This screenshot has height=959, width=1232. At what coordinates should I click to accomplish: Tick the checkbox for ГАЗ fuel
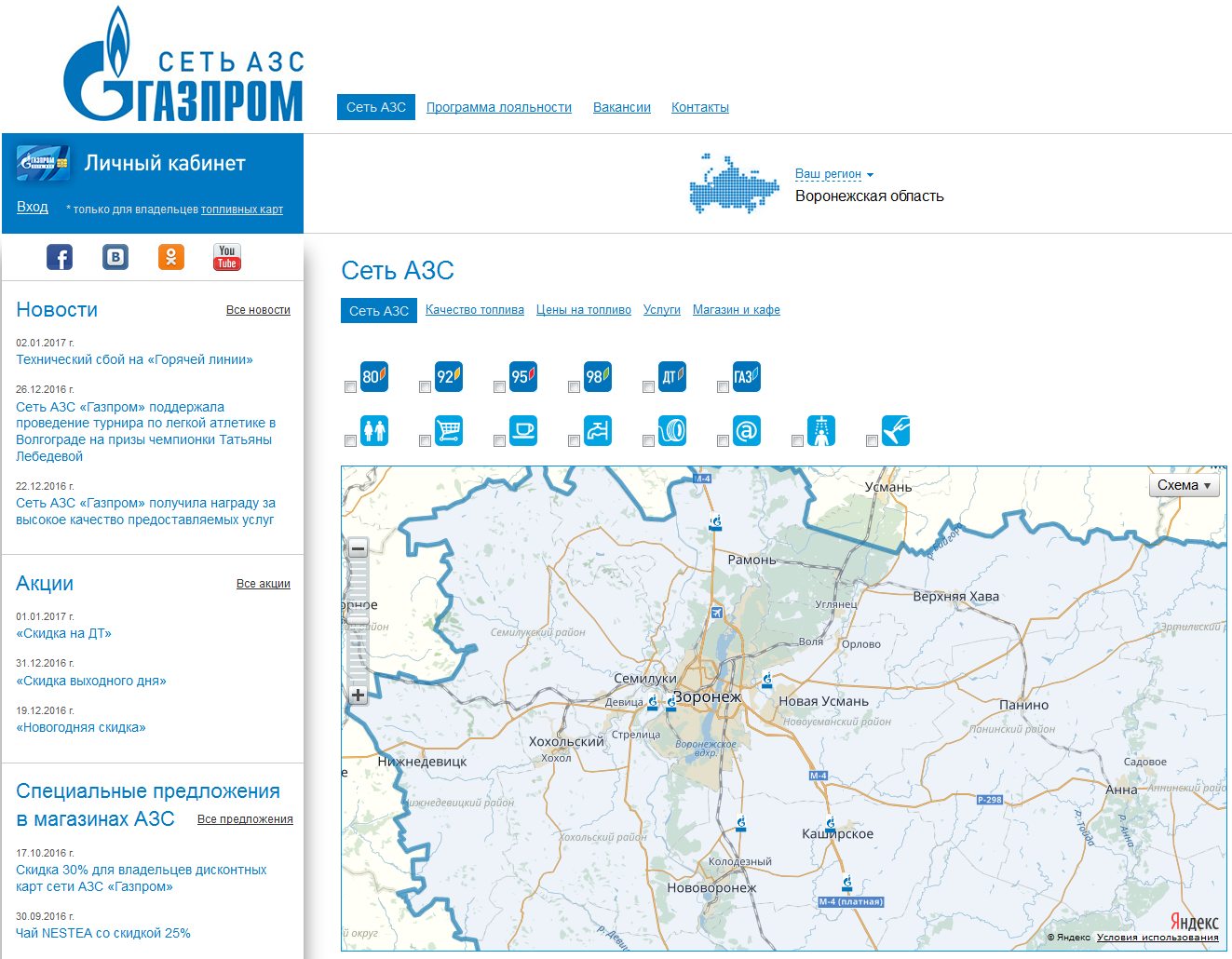point(723,386)
